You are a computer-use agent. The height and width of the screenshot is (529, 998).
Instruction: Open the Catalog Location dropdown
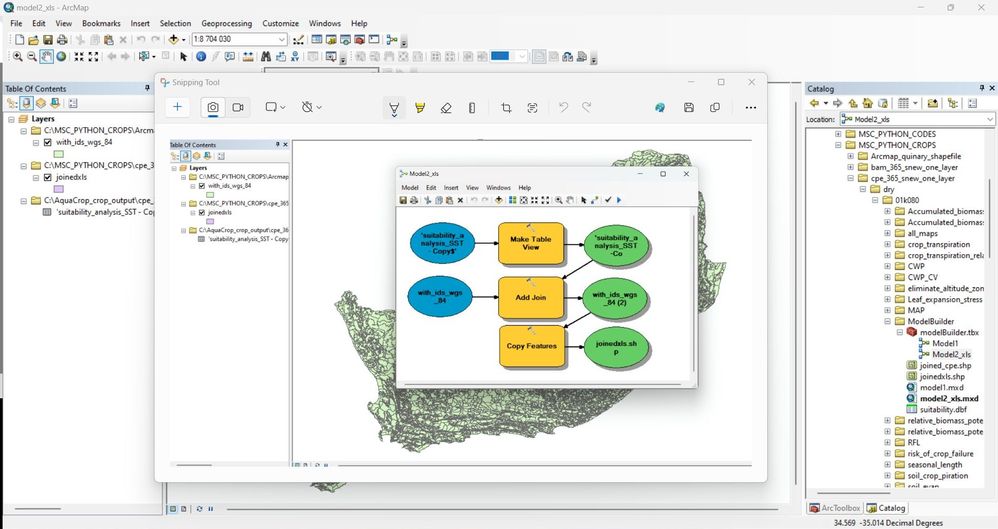click(x=990, y=119)
